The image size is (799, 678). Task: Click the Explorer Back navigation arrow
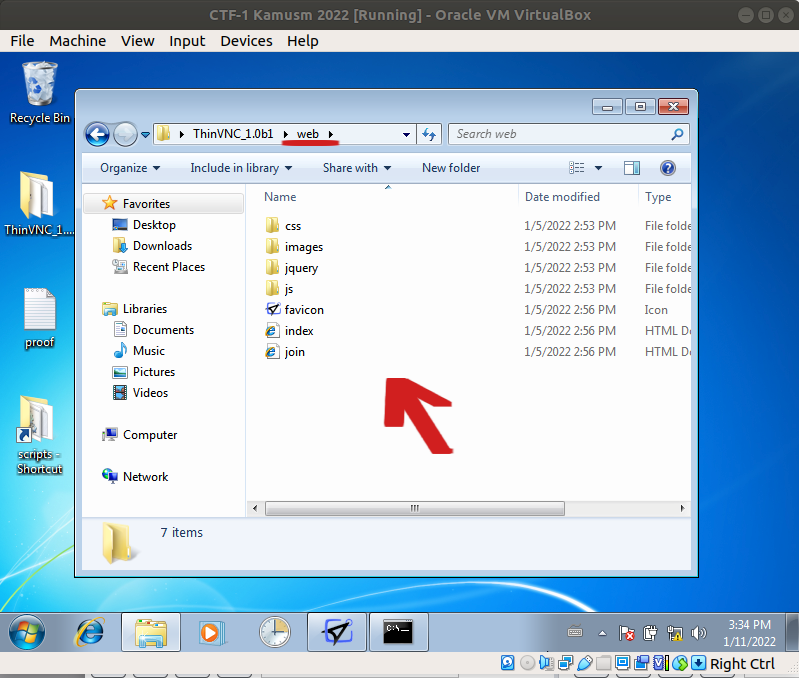[97, 134]
